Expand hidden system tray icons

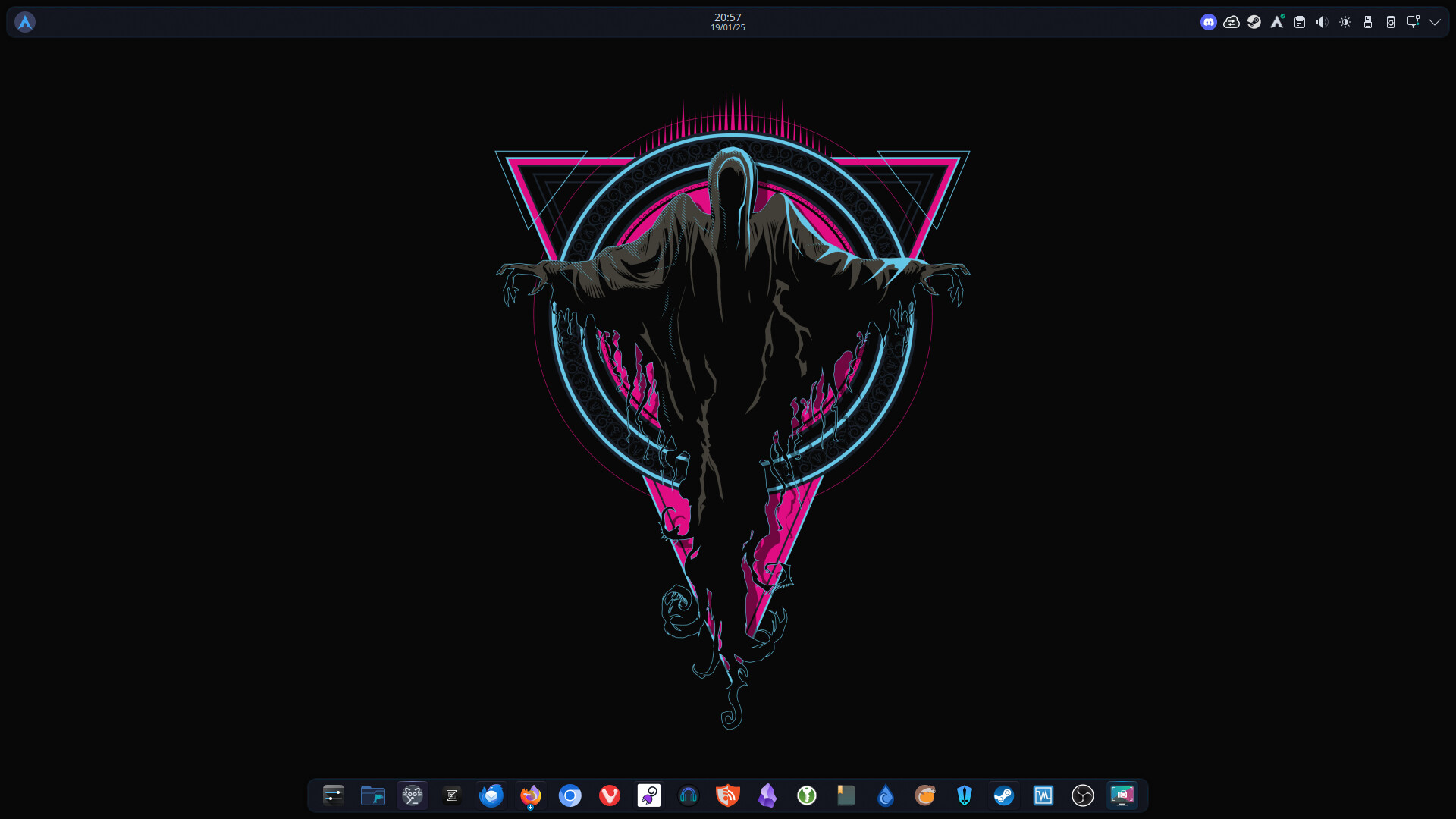click(1435, 22)
